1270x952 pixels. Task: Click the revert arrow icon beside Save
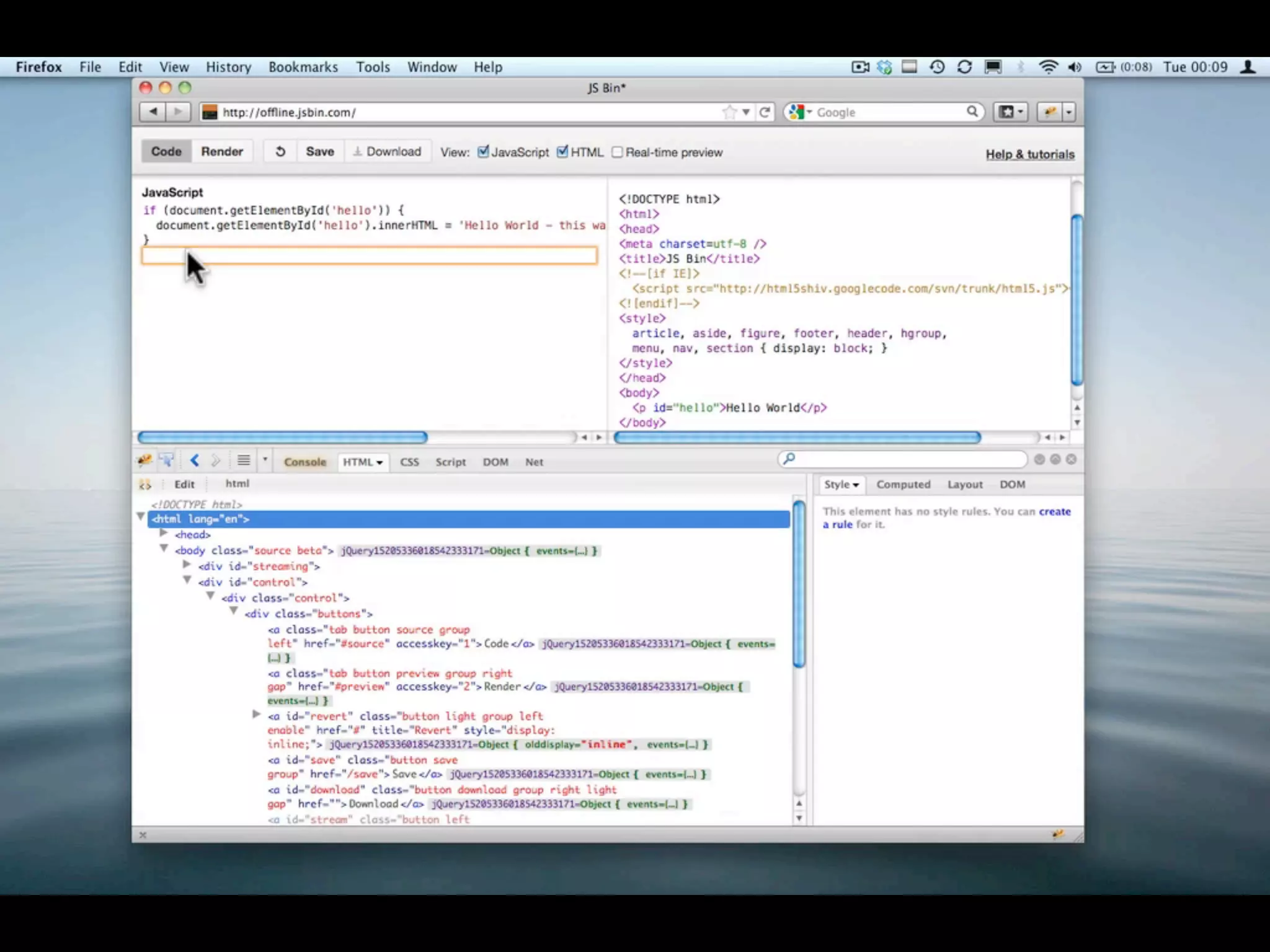(x=280, y=152)
